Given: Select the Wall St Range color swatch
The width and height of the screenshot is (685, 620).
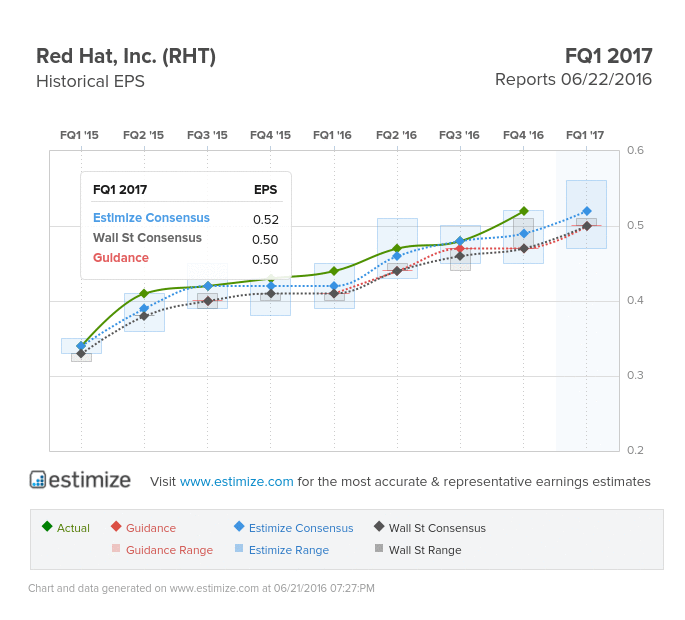Looking at the screenshot, I should [379, 548].
